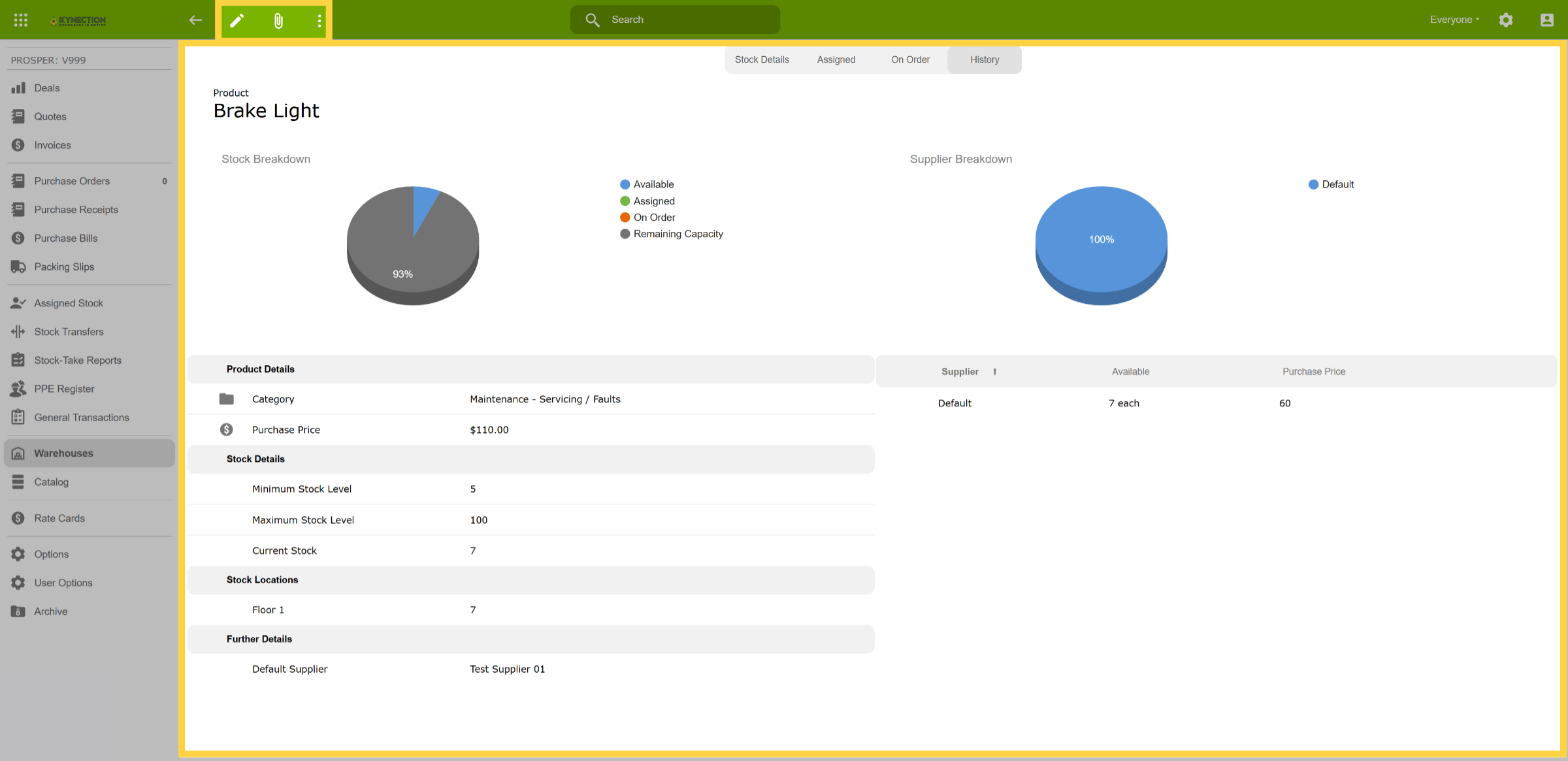Click the Search input field

(x=675, y=20)
